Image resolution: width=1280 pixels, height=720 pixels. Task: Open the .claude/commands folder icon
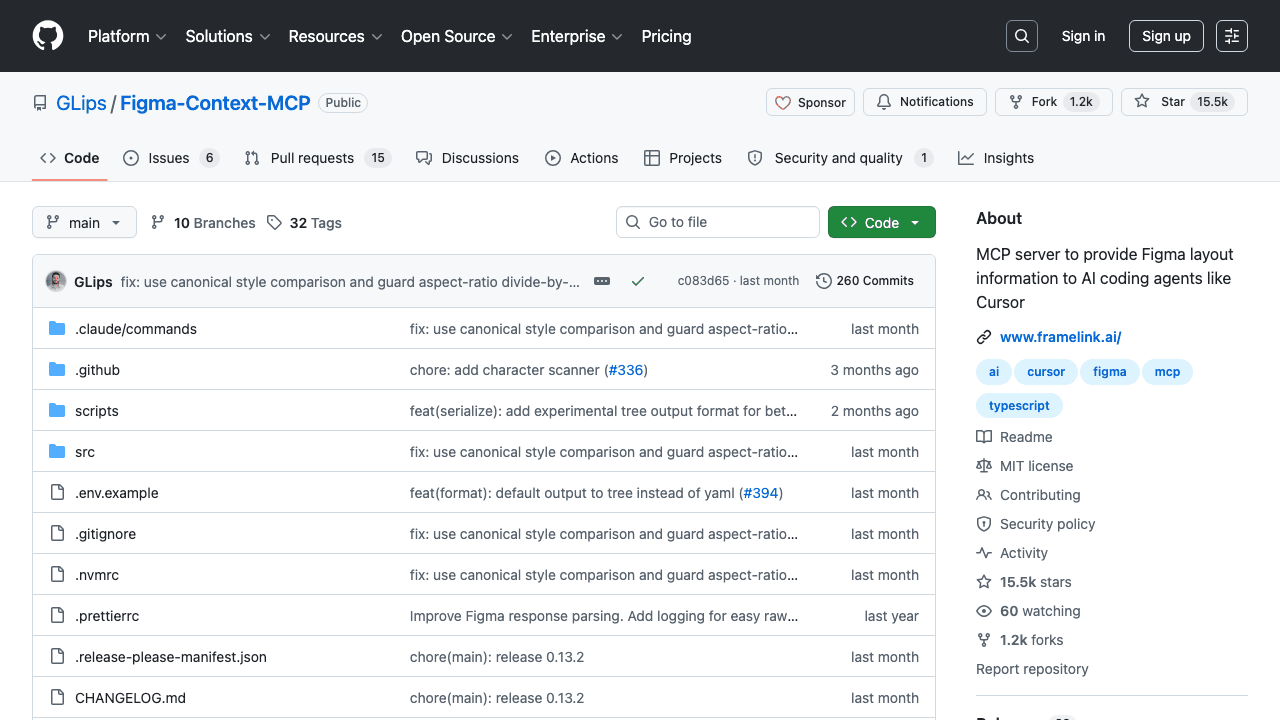point(57,329)
